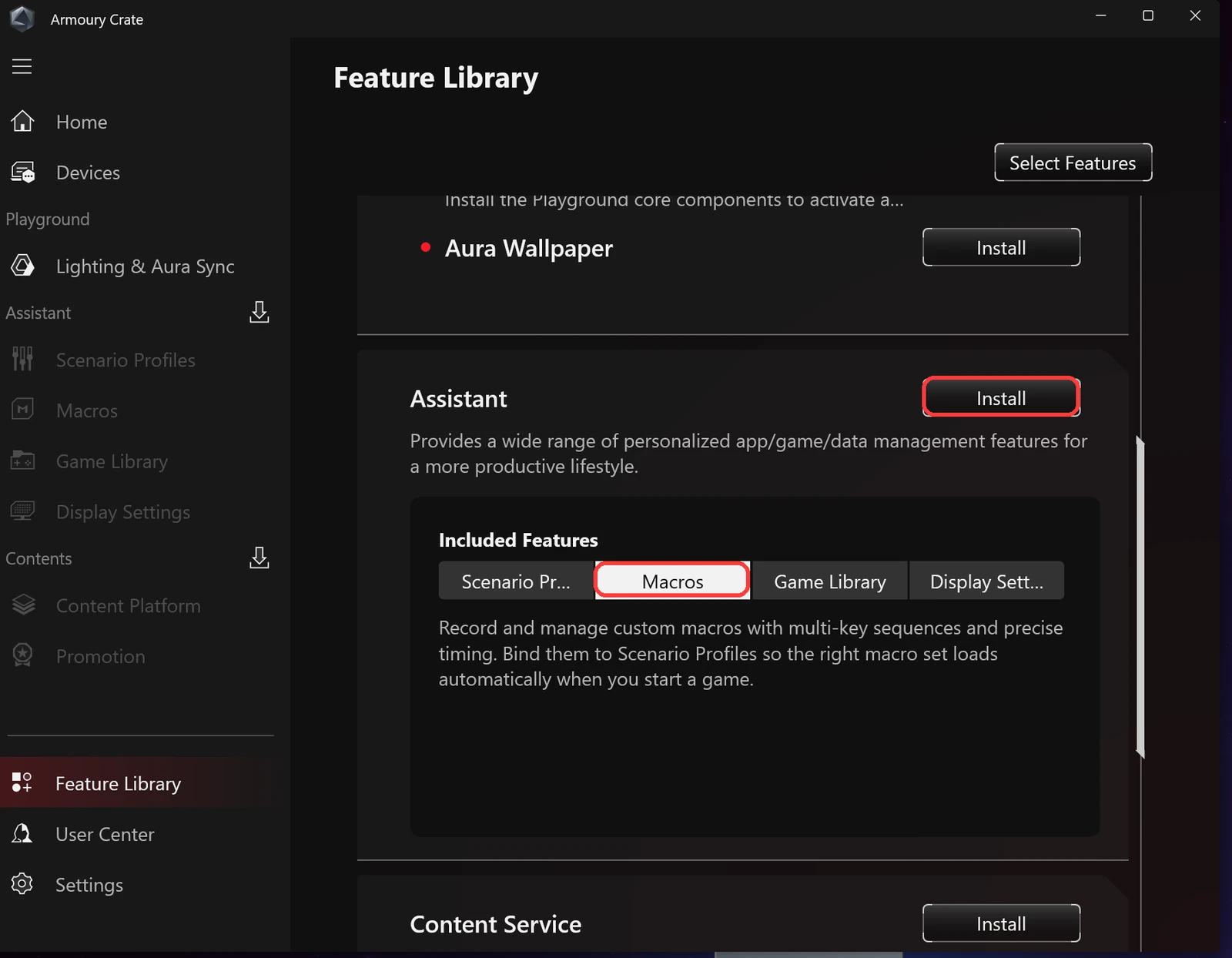Click the Feature Library page title
Viewport: 1232px width, 958px height.
(436, 79)
